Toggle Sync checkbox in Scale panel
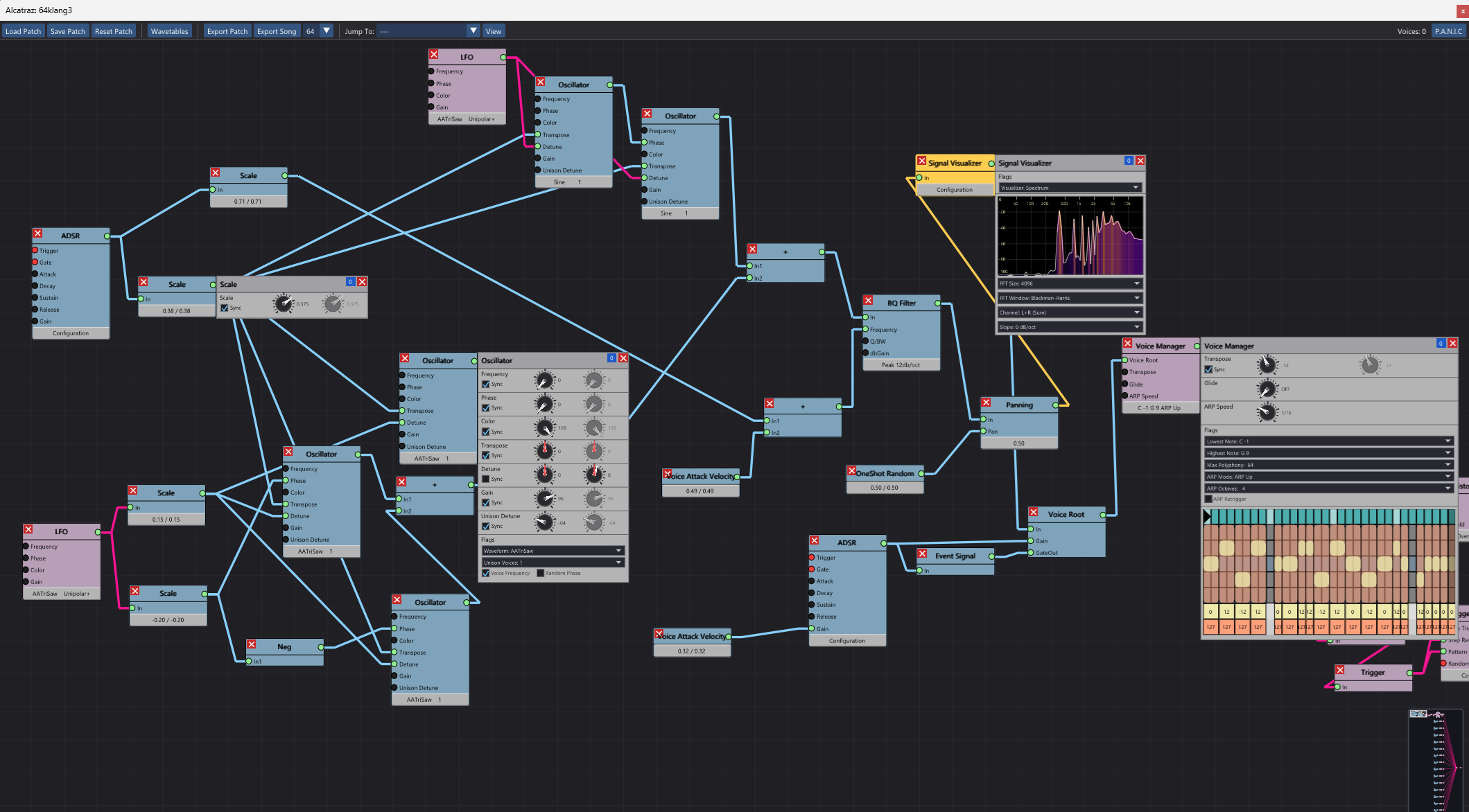This screenshot has width=1469, height=812. coord(224,308)
